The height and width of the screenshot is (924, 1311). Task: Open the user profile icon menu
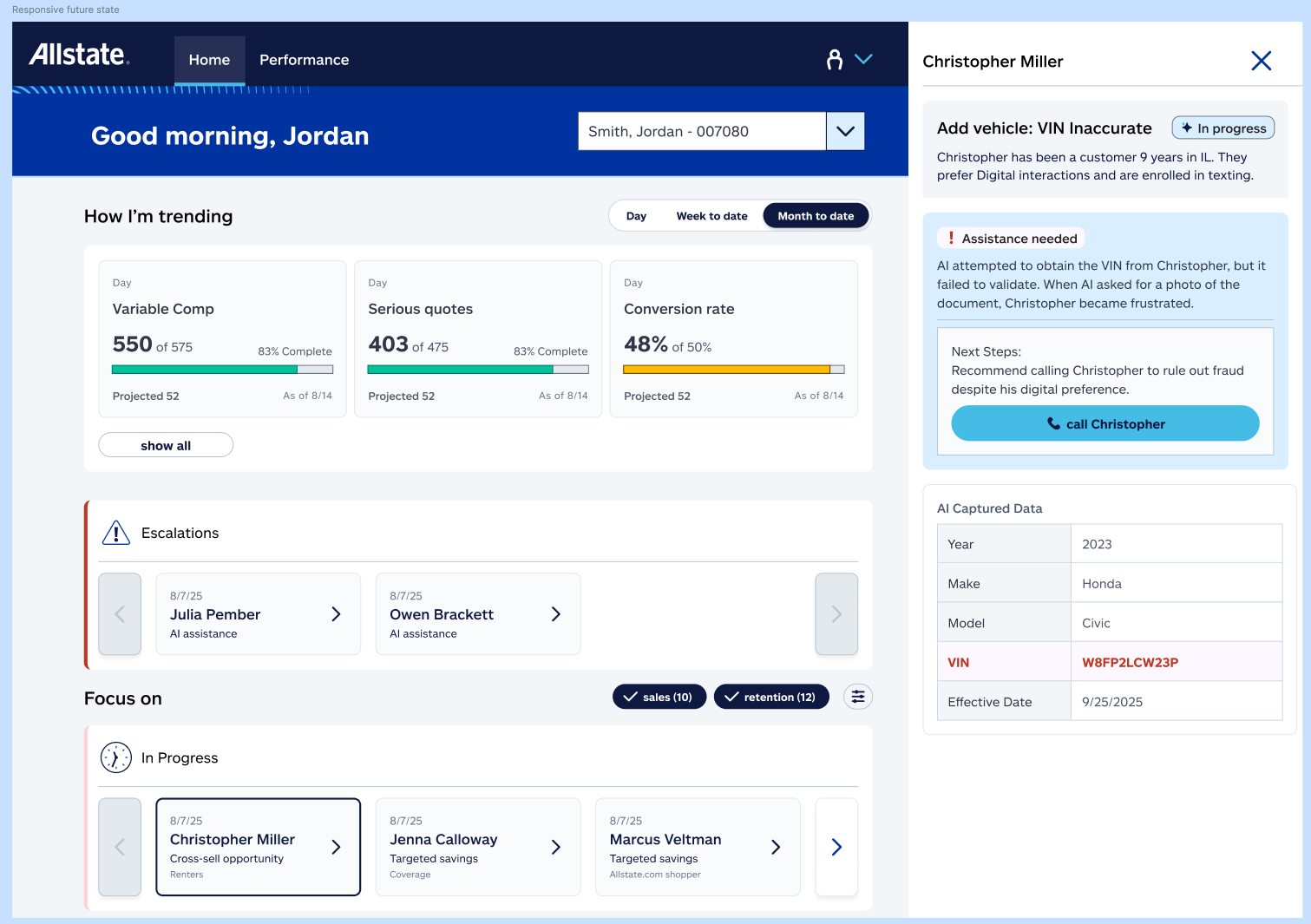click(835, 59)
